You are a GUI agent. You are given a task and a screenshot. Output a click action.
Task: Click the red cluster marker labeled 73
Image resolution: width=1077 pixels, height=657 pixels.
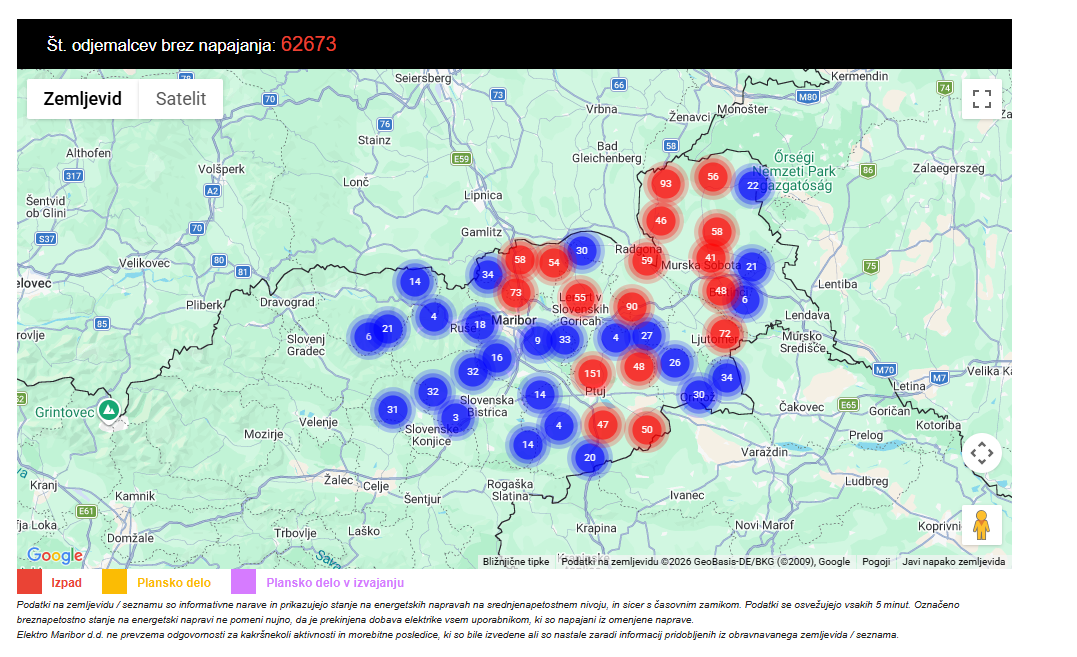click(x=515, y=293)
